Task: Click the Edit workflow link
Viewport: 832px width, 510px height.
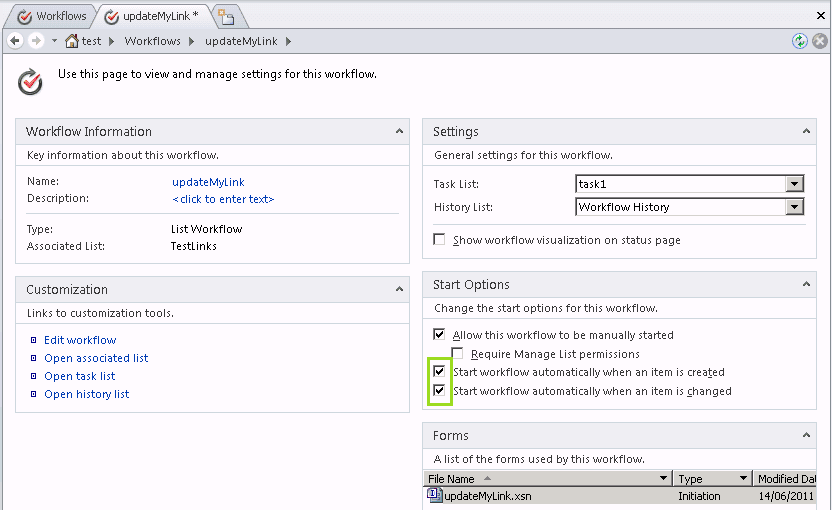Action: (80, 340)
